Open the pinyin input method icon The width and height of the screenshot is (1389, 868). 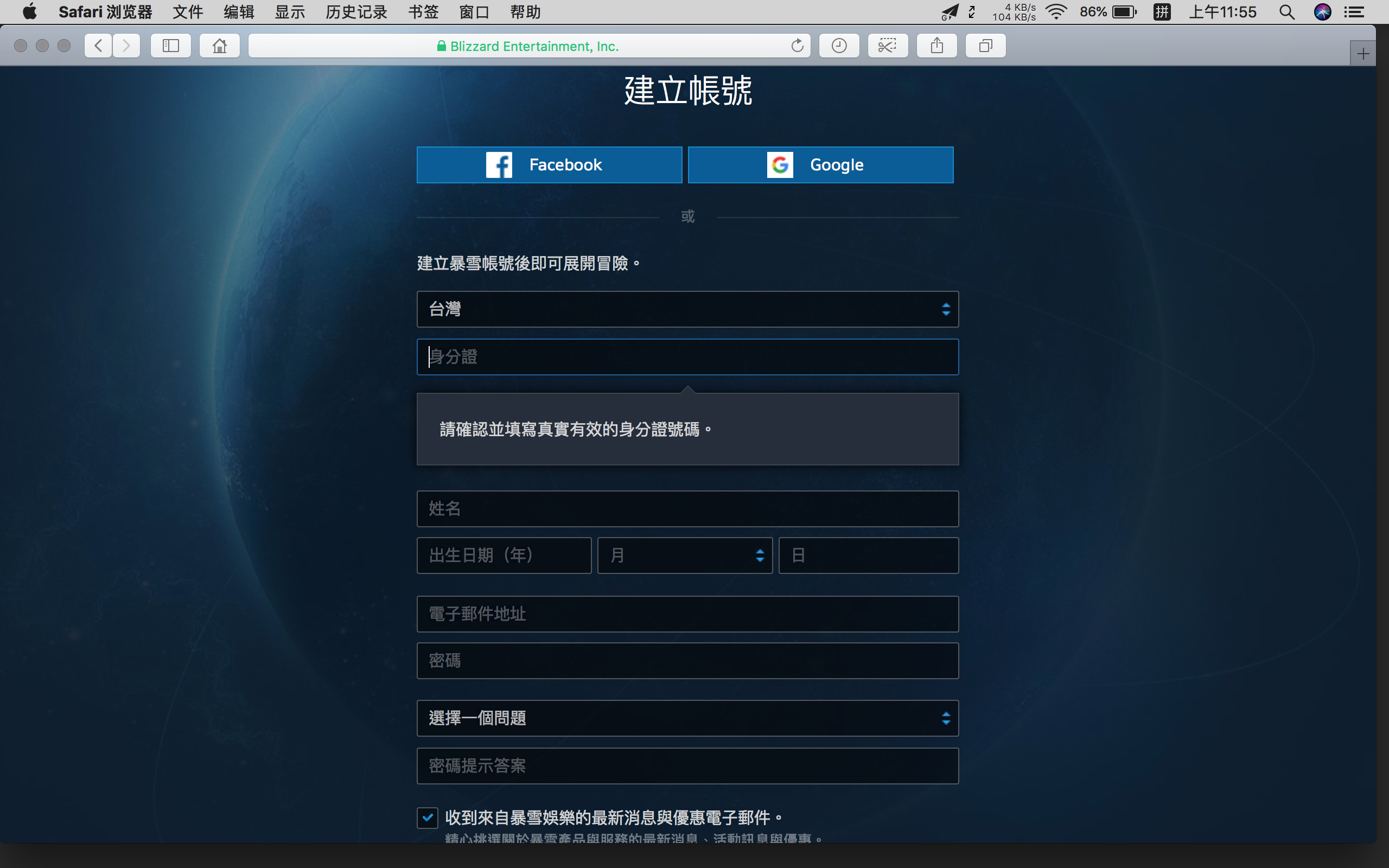(x=1162, y=12)
